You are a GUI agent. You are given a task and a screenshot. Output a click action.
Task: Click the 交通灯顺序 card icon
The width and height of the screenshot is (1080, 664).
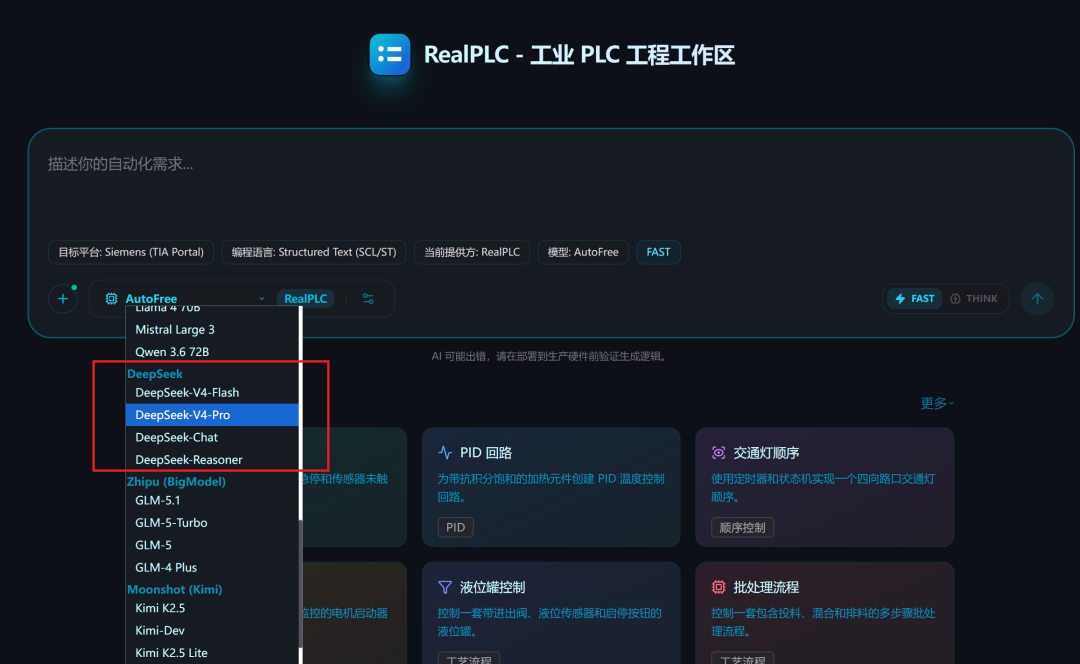pyautogui.click(x=718, y=453)
